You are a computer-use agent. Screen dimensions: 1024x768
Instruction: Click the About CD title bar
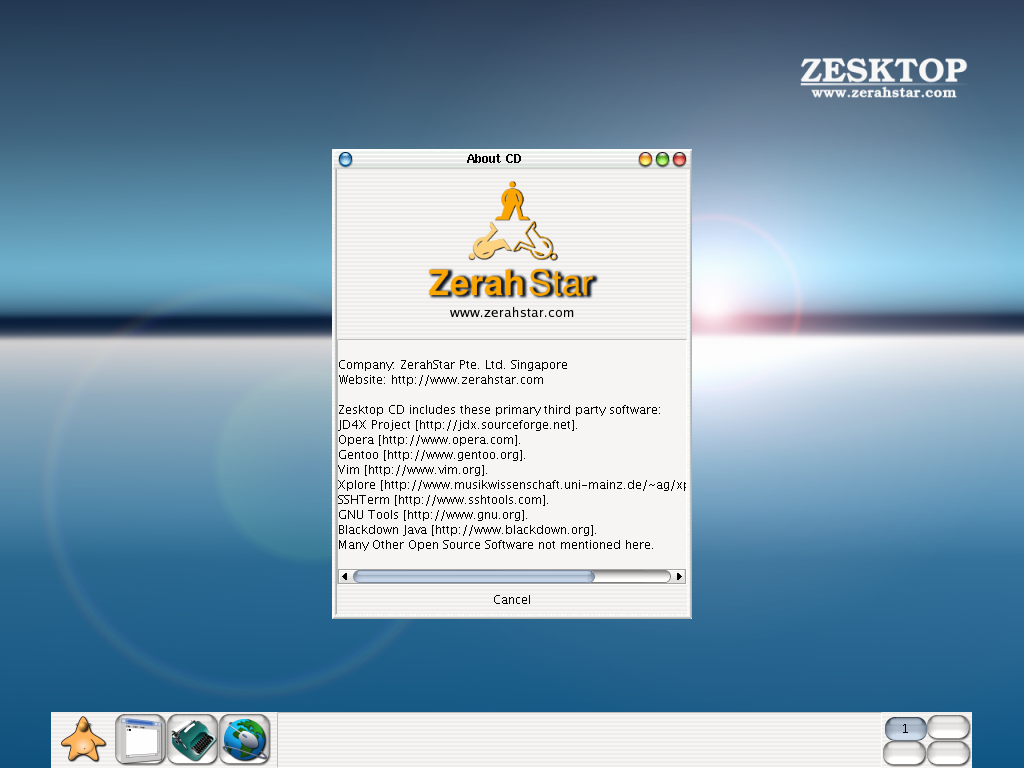click(494, 159)
